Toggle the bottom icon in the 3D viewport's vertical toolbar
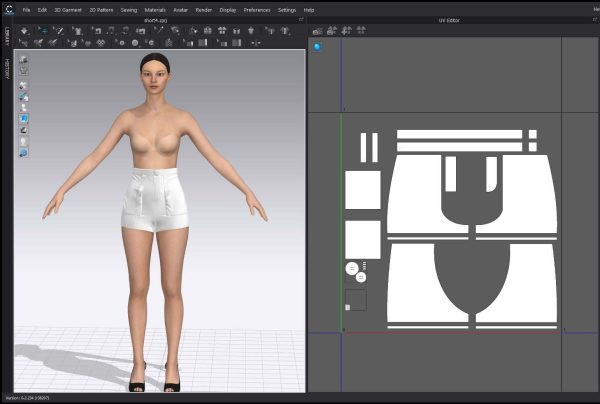Screen dimensions: 600x404 (x=23, y=152)
